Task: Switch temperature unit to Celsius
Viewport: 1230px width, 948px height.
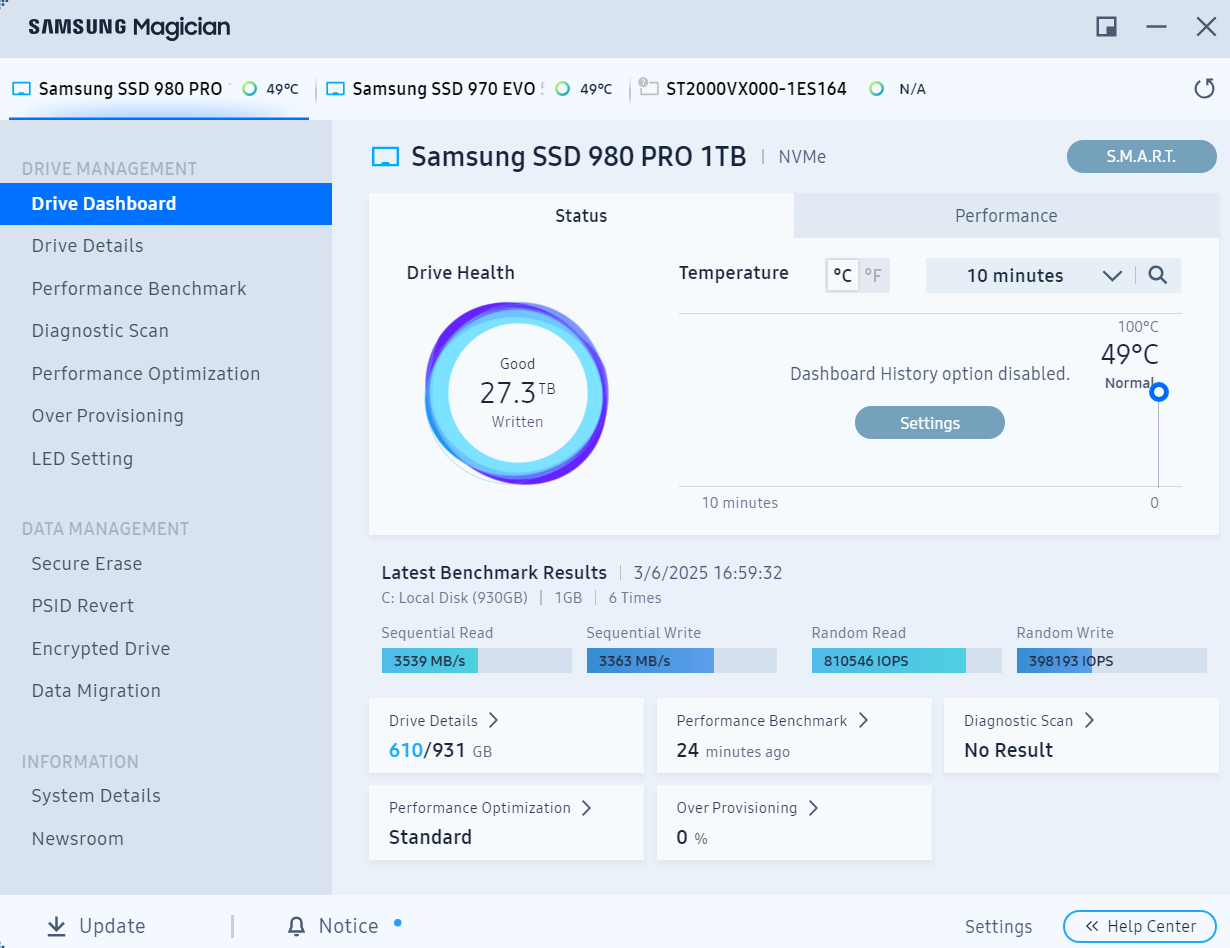Action: tap(843, 276)
